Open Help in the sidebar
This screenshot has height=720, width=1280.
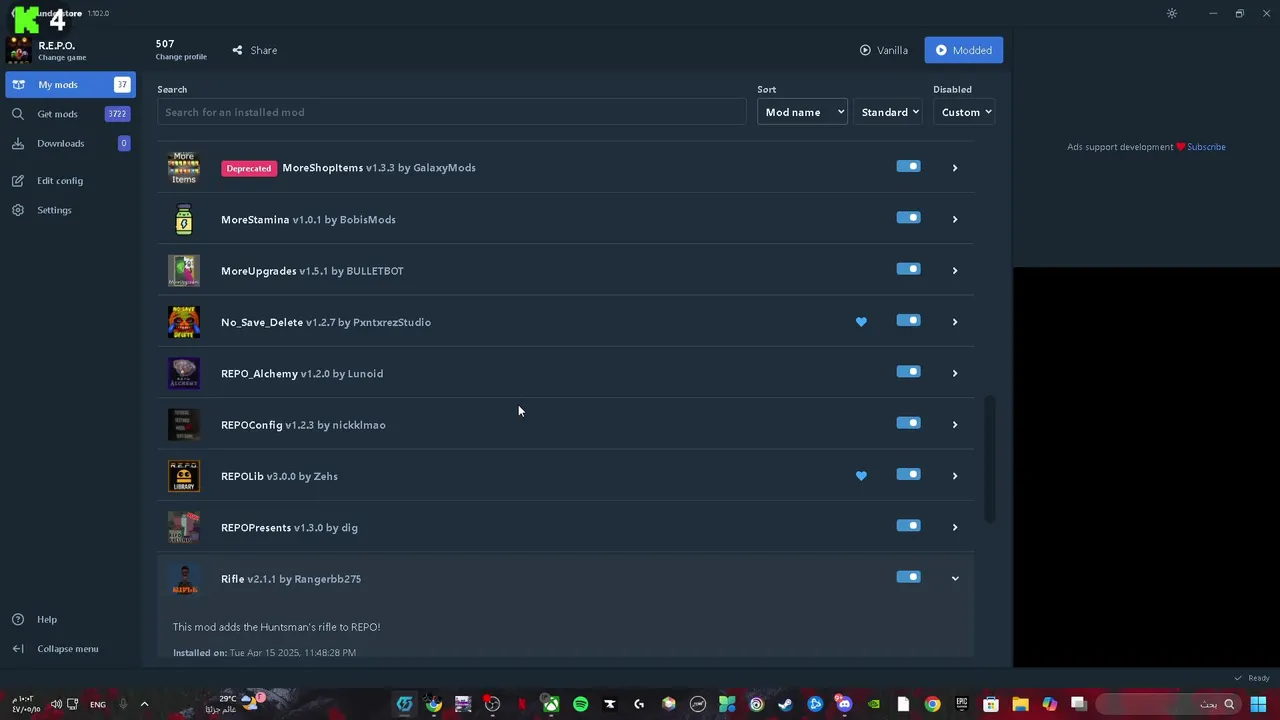tap(70, 619)
